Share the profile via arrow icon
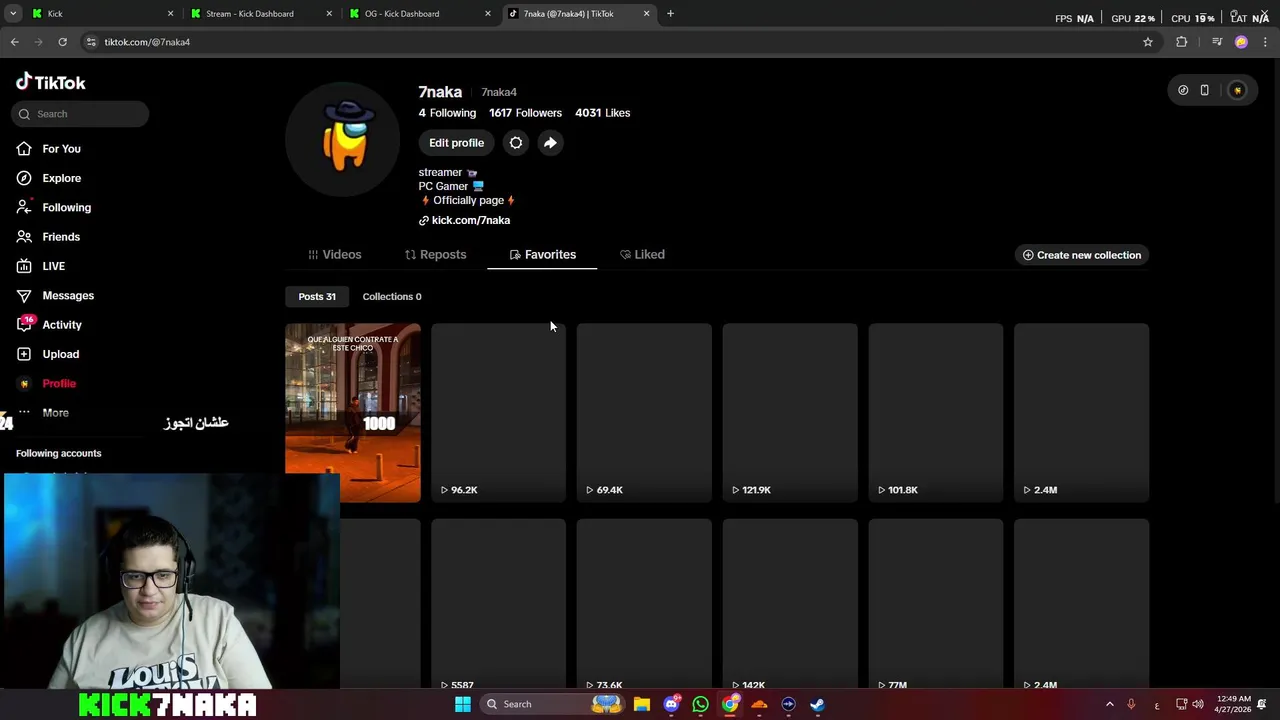This screenshot has height=720, width=1280. 550,143
